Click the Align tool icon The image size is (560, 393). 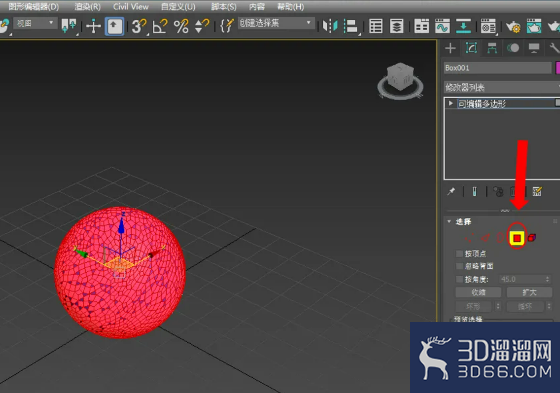click(x=351, y=26)
